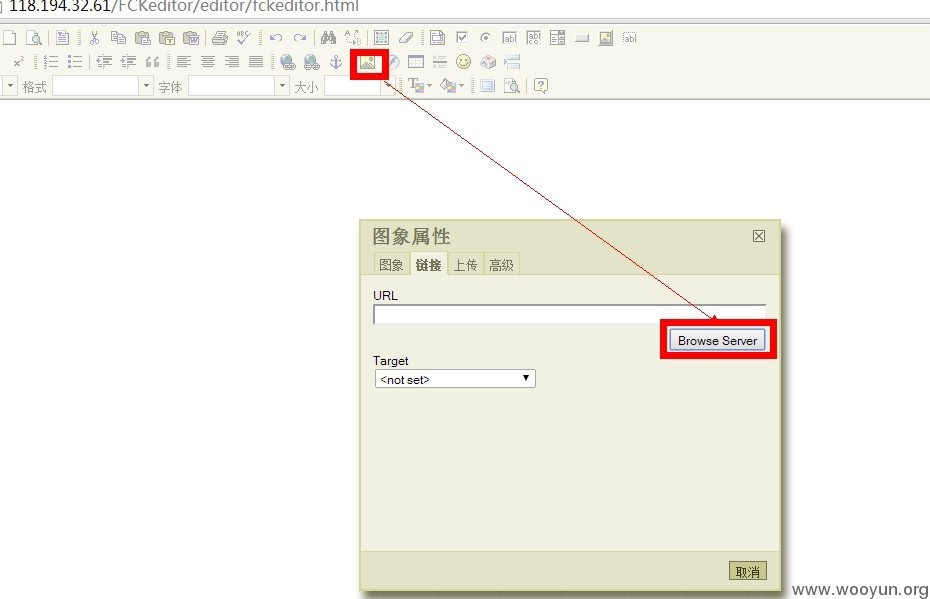
Task: Click the Cut scissors icon
Action: pyautogui.click(x=94, y=38)
